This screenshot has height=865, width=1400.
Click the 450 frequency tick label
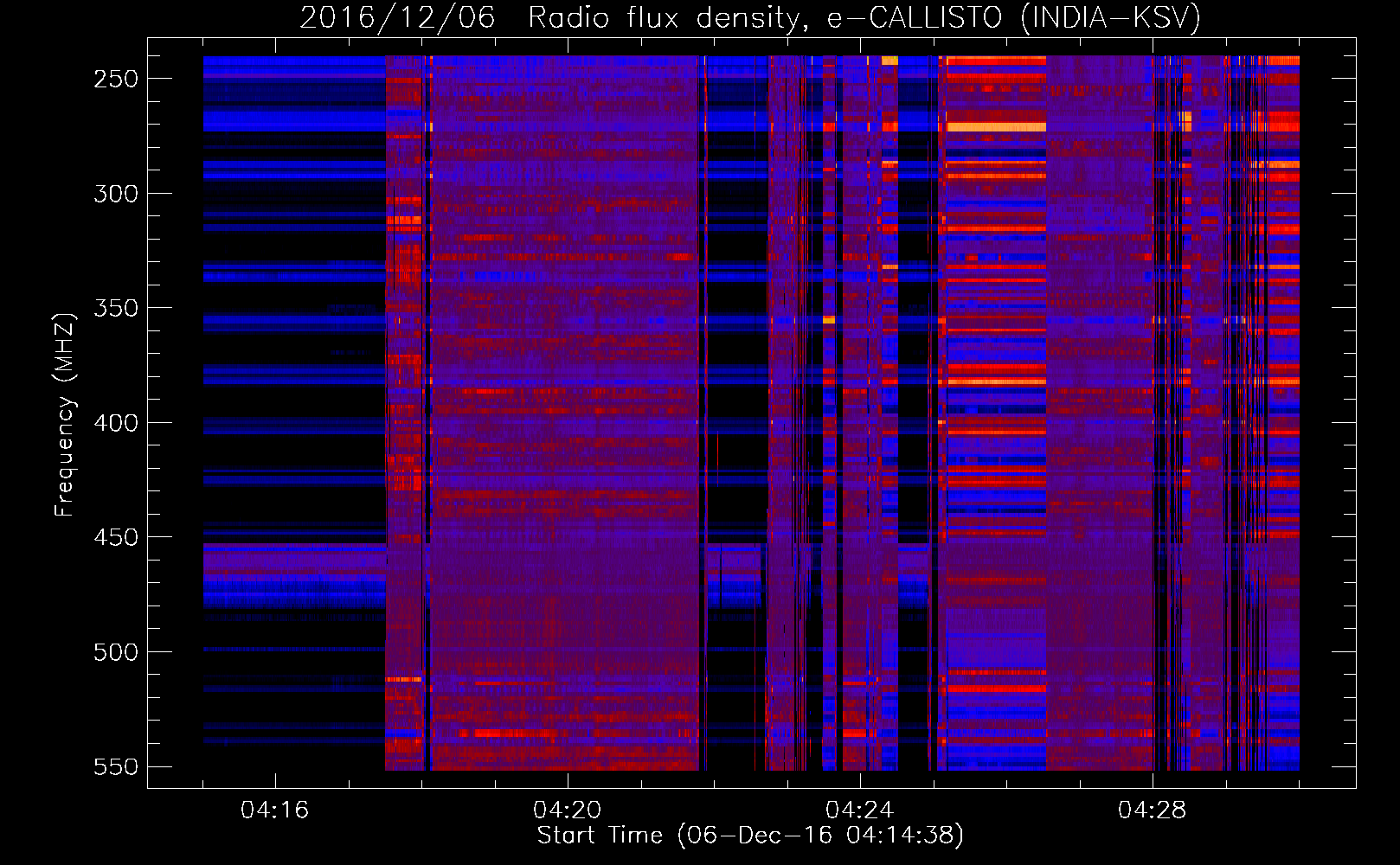pos(116,537)
